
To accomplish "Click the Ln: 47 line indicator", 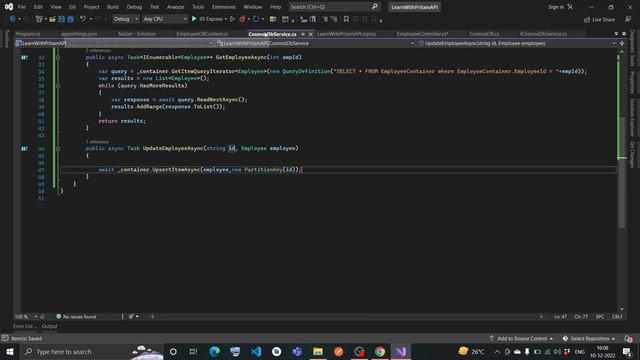I will point(560,316).
